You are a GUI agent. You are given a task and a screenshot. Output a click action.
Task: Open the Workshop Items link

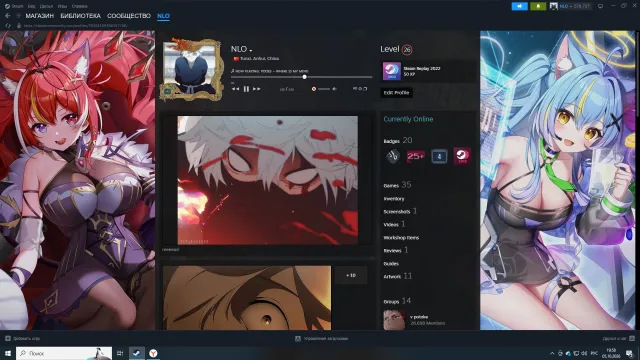pos(401,238)
